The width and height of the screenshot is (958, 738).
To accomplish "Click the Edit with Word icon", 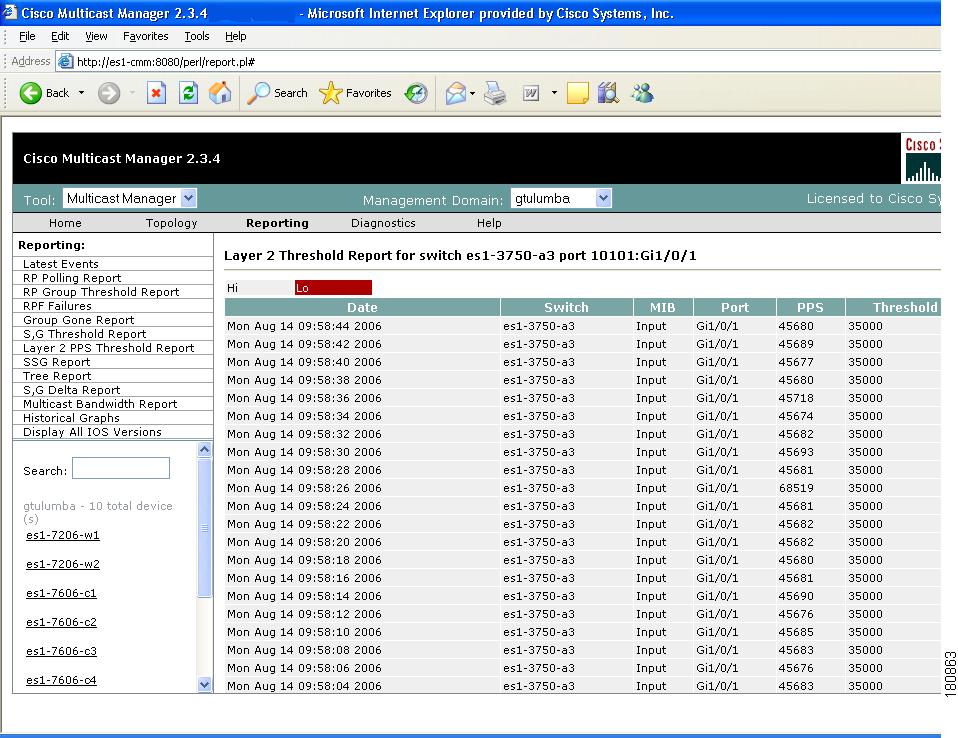I will coord(531,93).
